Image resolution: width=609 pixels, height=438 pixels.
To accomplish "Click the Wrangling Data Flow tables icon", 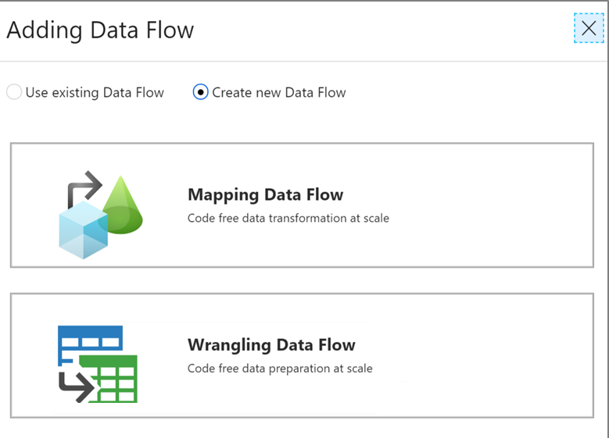I will [x=96, y=362].
